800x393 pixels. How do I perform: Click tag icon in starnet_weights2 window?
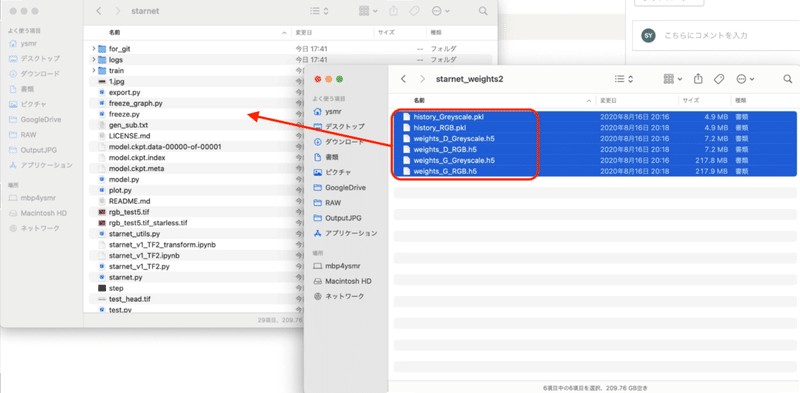click(719, 79)
